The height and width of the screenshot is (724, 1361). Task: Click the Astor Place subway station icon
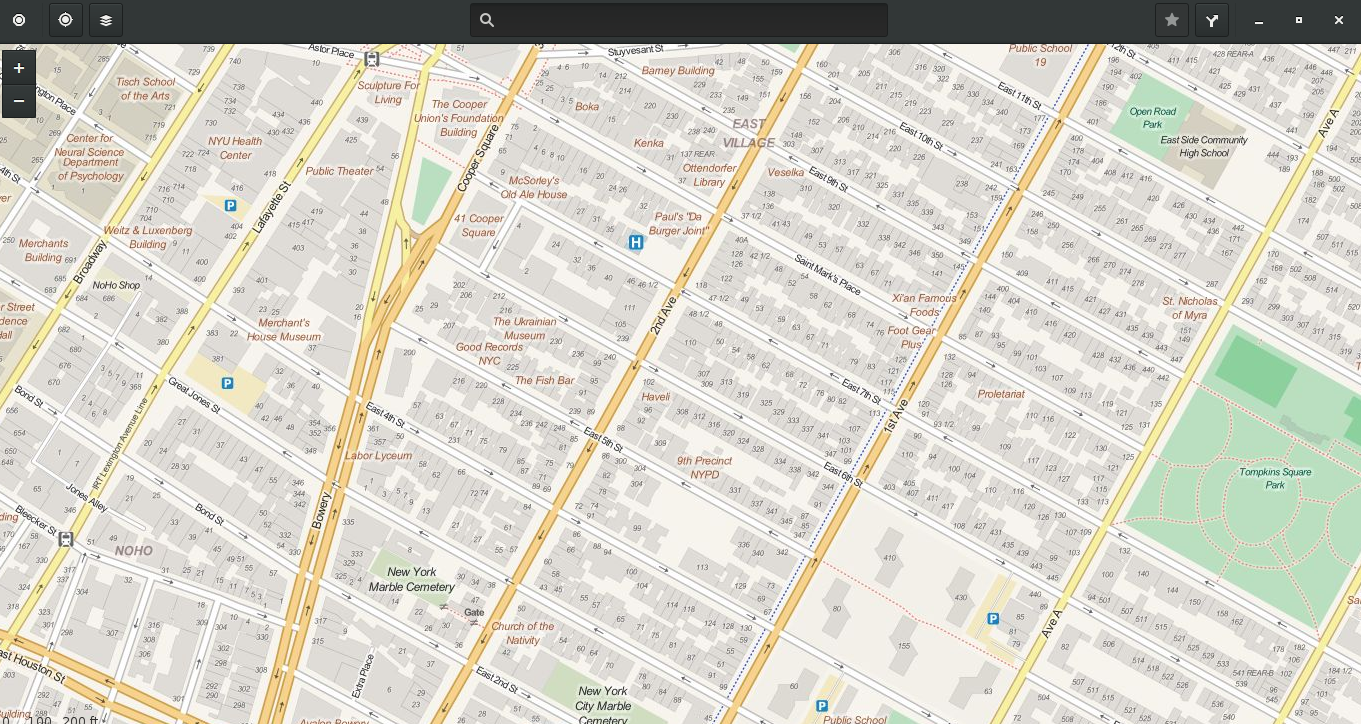[372, 59]
